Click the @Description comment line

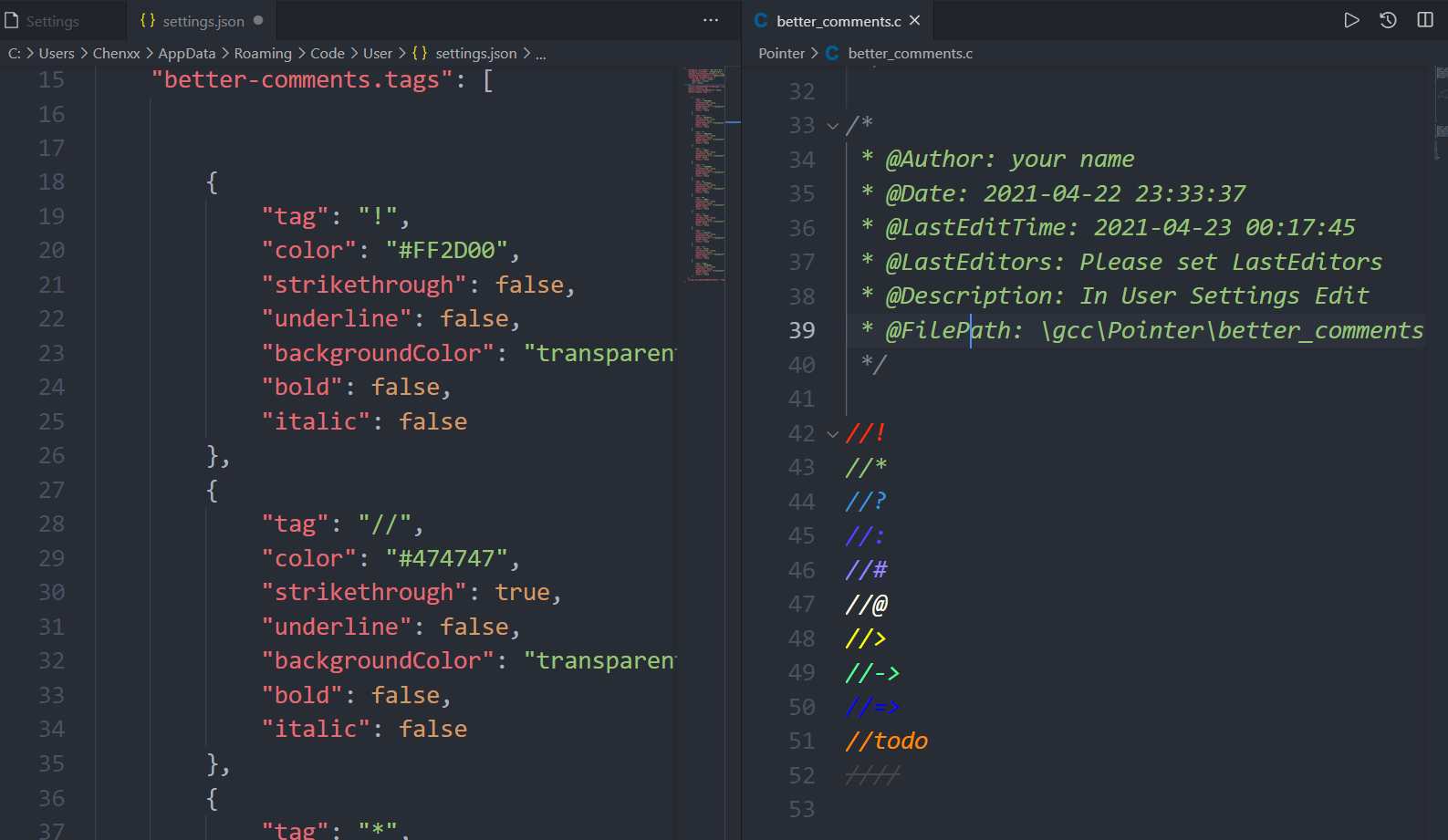click(x=1115, y=296)
